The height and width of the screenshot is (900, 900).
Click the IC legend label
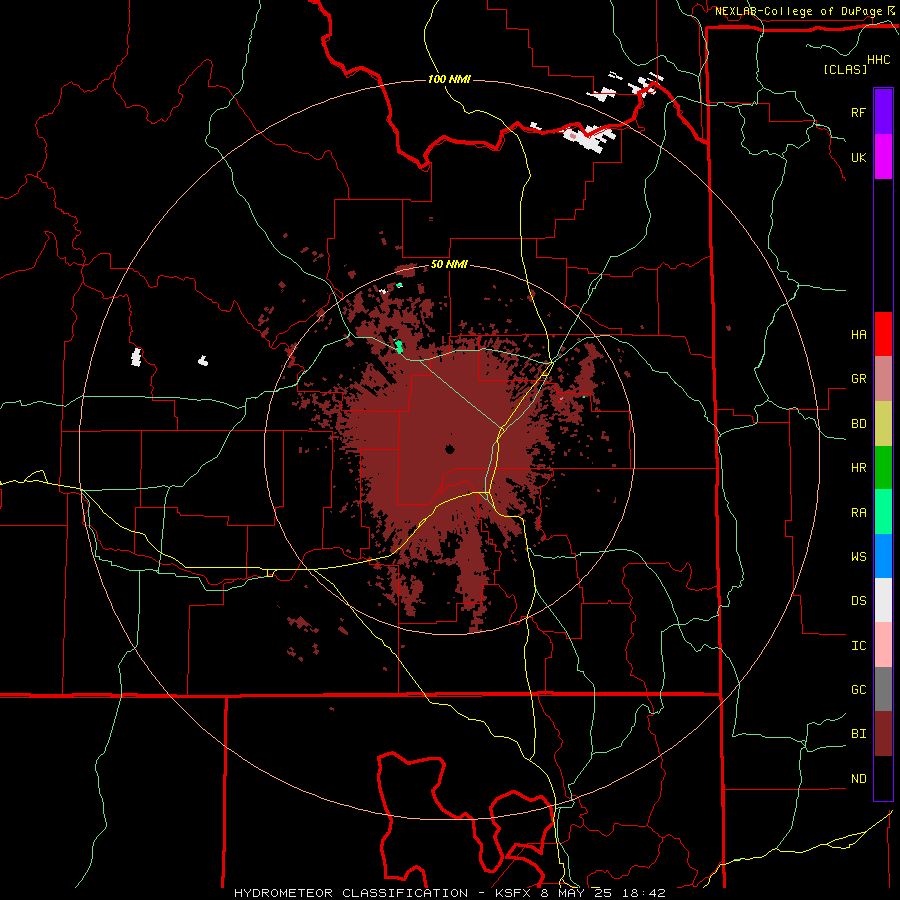(858, 645)
